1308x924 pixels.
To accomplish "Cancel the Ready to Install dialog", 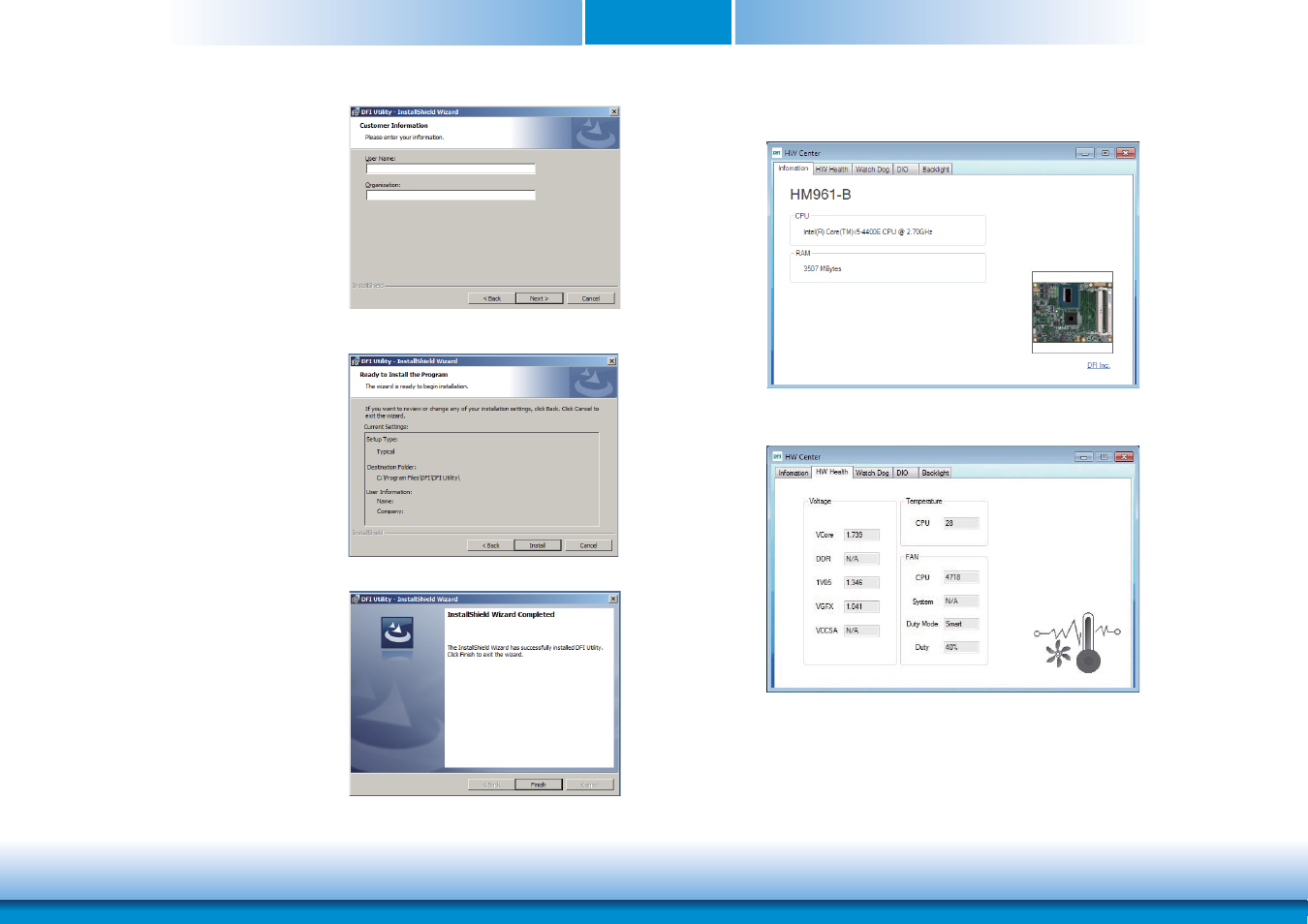I will 589,545.
